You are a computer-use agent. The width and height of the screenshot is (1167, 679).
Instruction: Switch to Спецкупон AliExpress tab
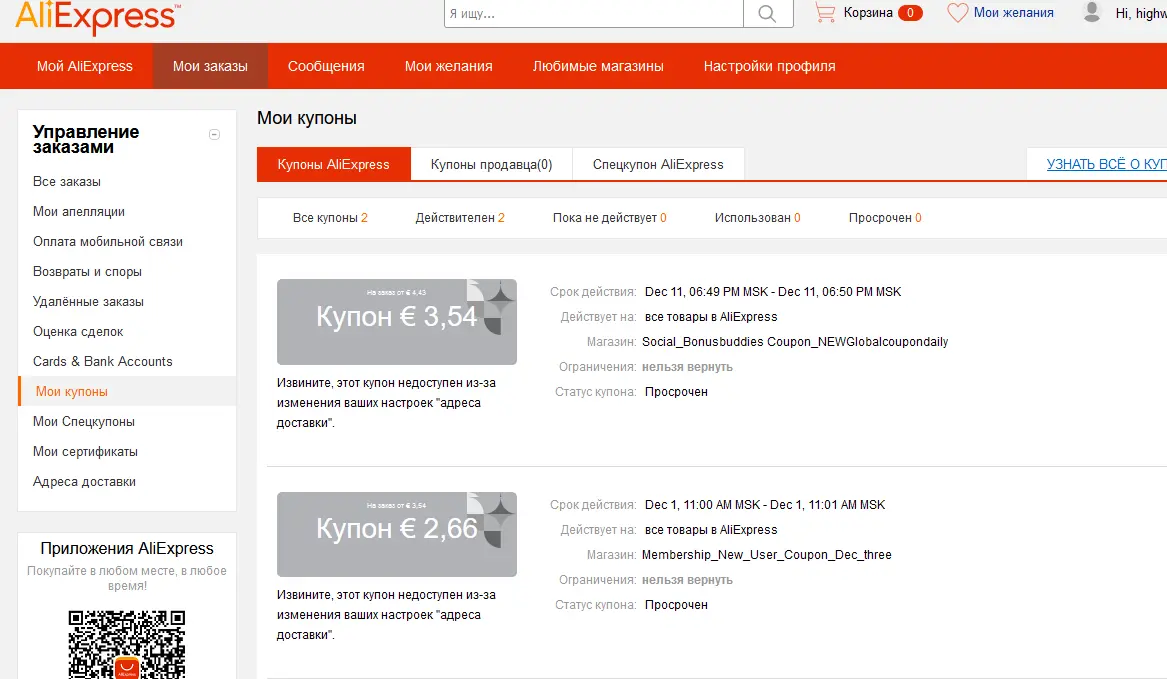click(658, 165)
